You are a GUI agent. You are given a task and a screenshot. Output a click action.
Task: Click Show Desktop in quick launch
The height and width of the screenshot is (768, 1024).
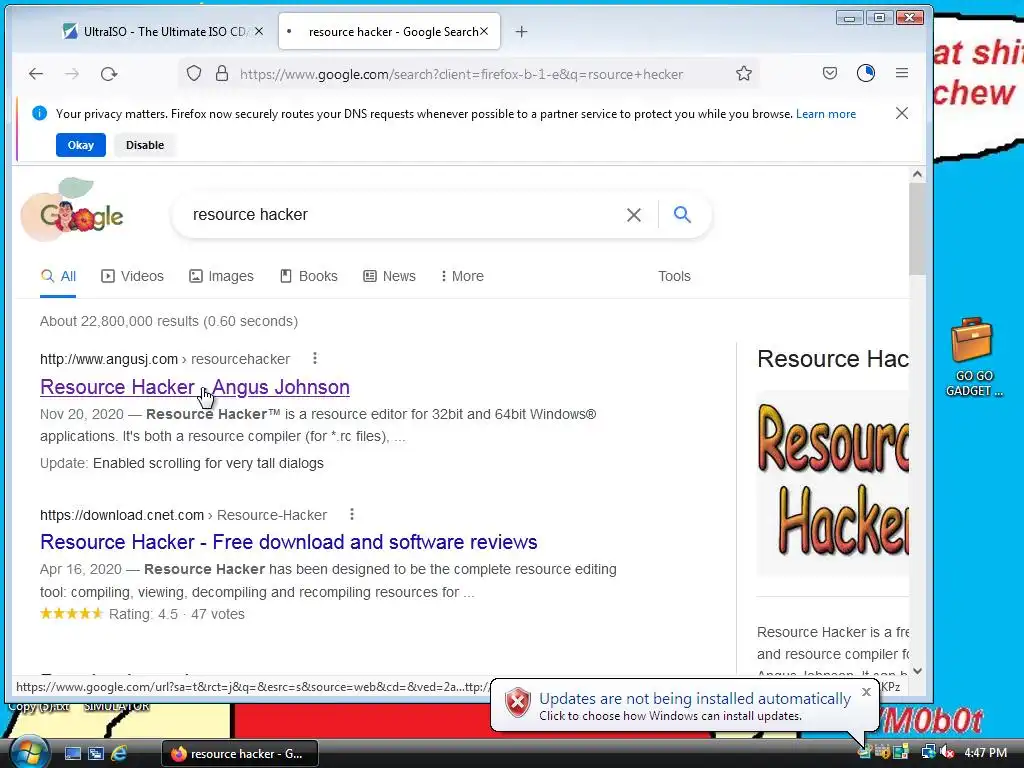tap(72, 753)
